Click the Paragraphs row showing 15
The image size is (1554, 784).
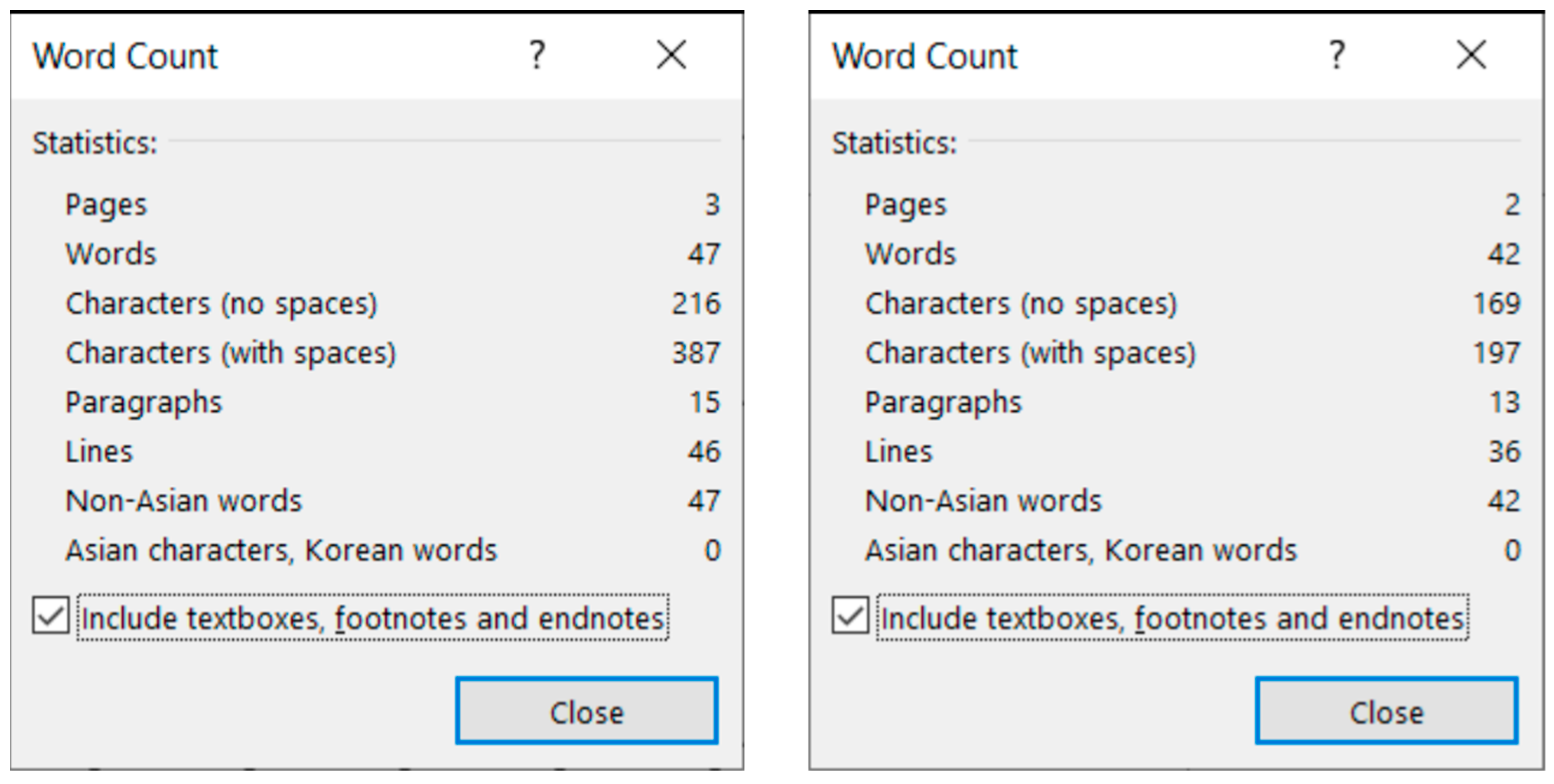coord(144,402)
